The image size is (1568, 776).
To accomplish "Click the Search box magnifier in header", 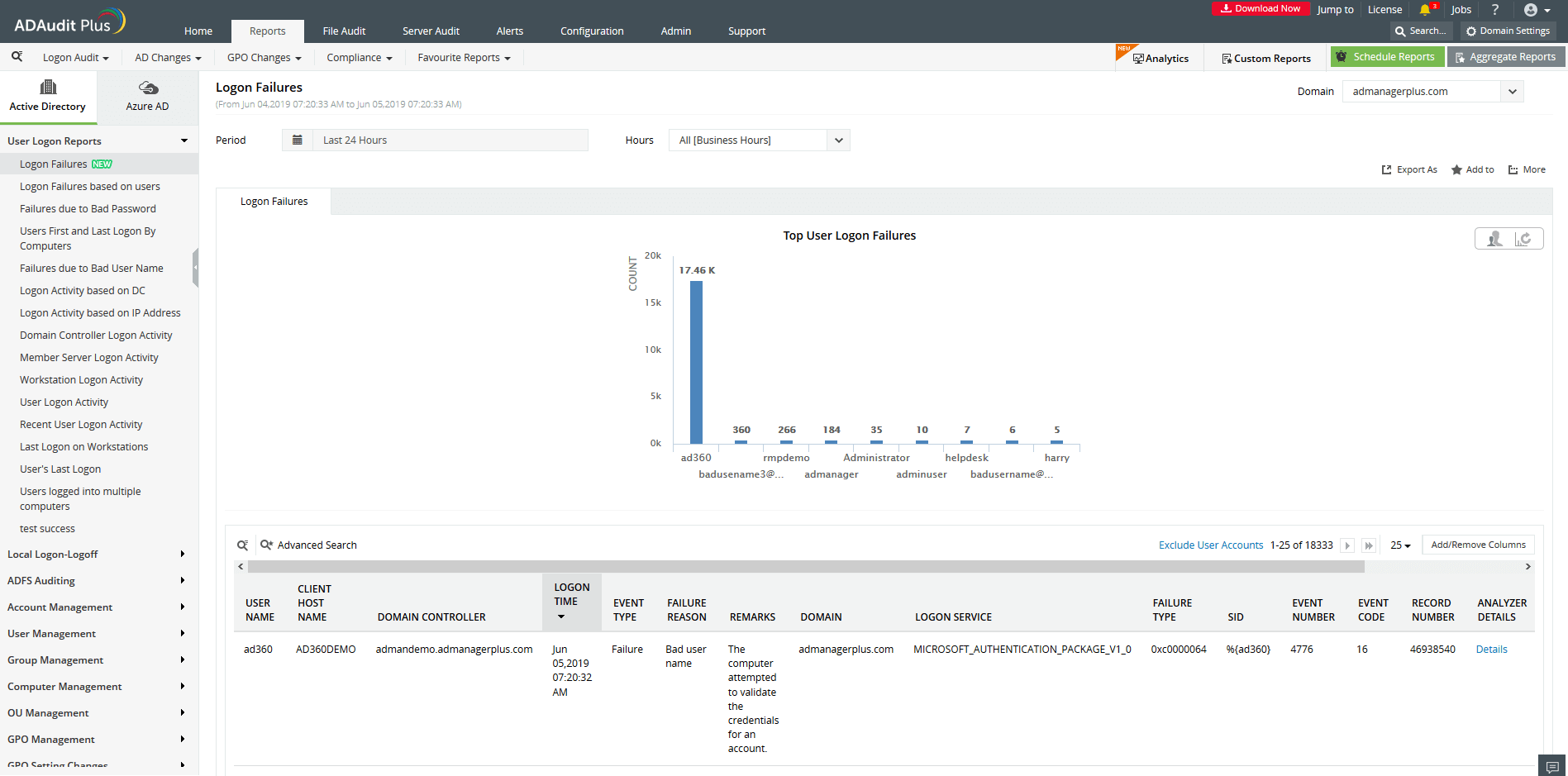I will coord(1400,31).
